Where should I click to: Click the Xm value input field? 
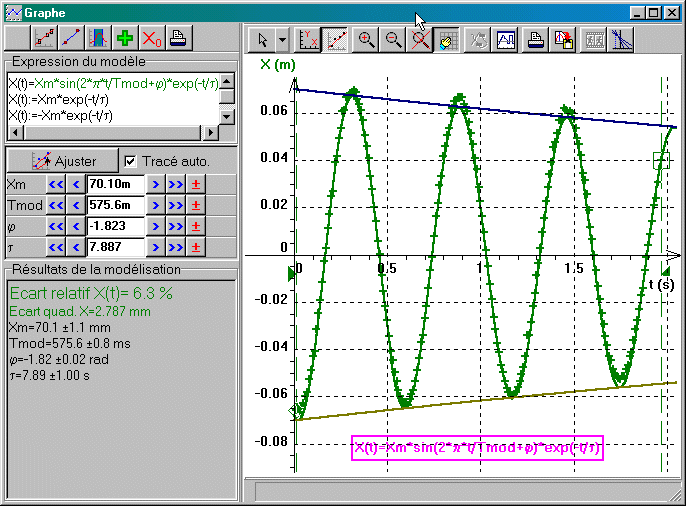(x=115, y=184)
